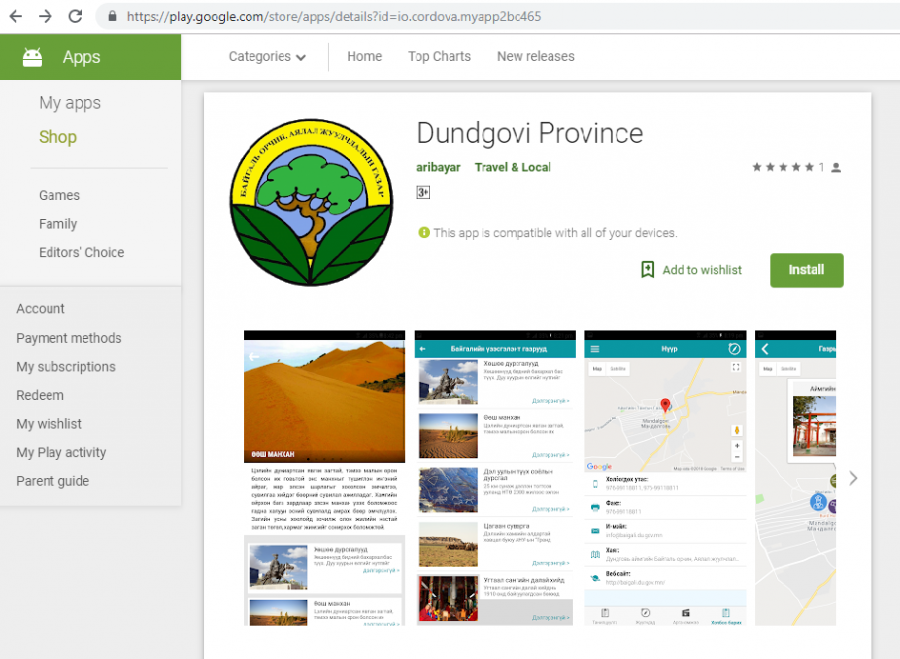
Task: Open the My Play activity link
Action: pos(61,452)
